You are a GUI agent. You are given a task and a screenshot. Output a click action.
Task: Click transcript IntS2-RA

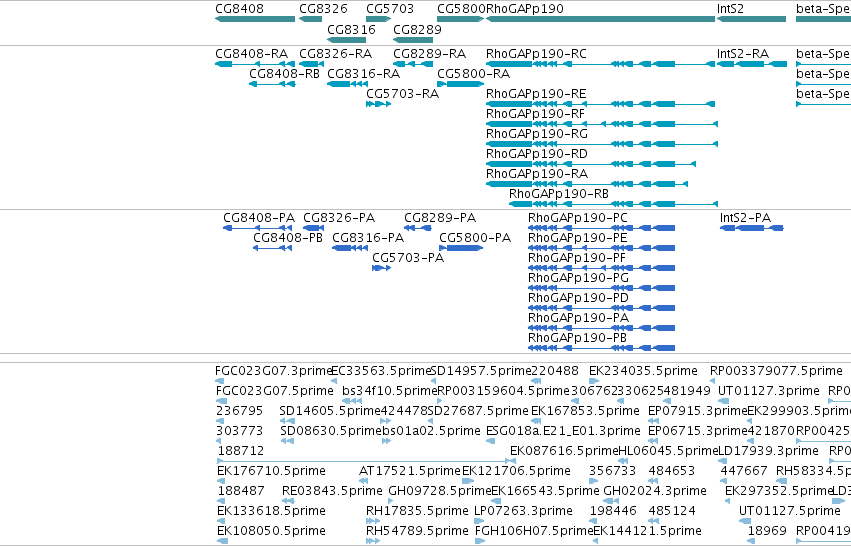pos(752,64)
